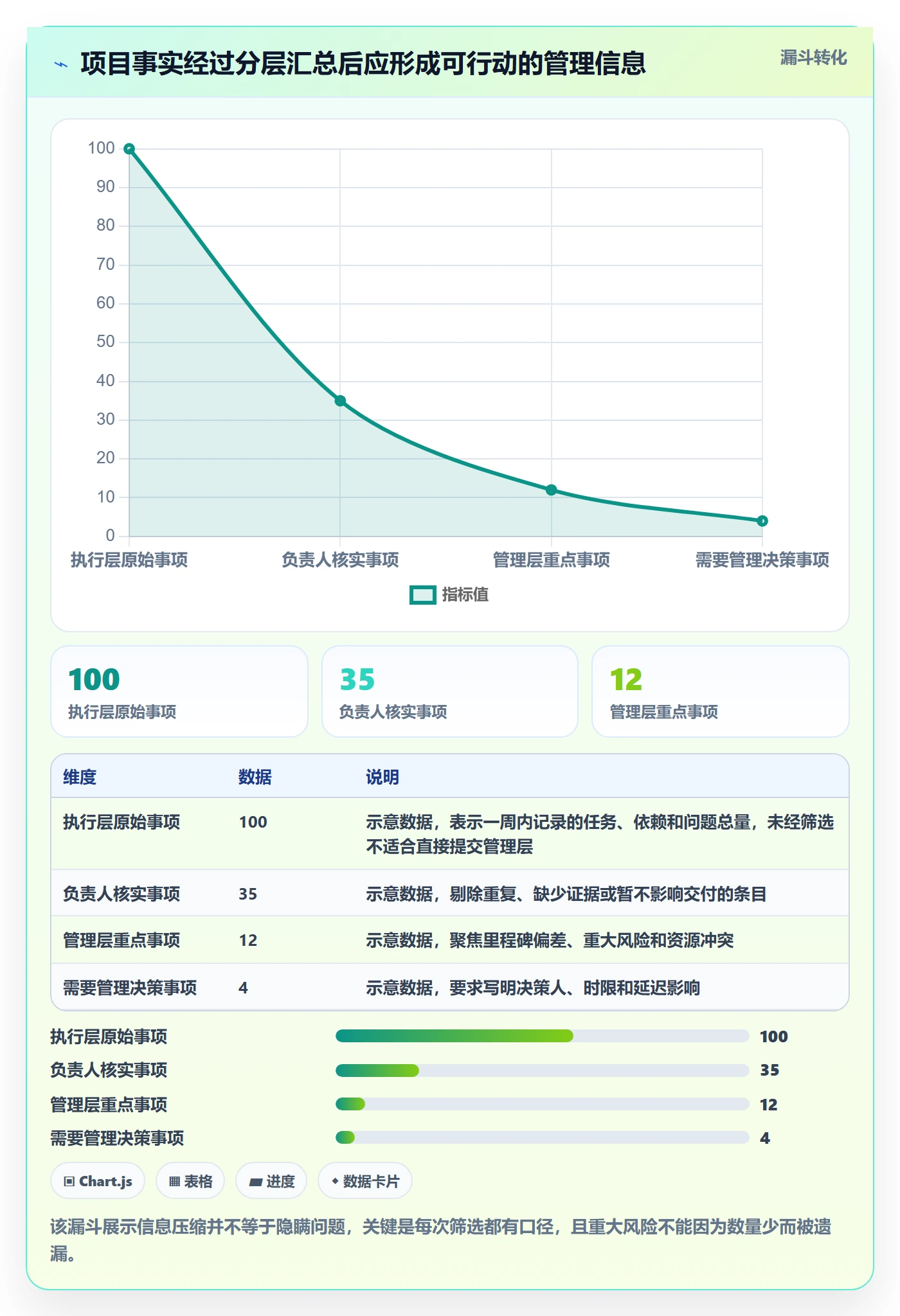The width and height of the screenshot is (900, 1316).
Task: Select the stat card showing 12
Action: point(721,691)
